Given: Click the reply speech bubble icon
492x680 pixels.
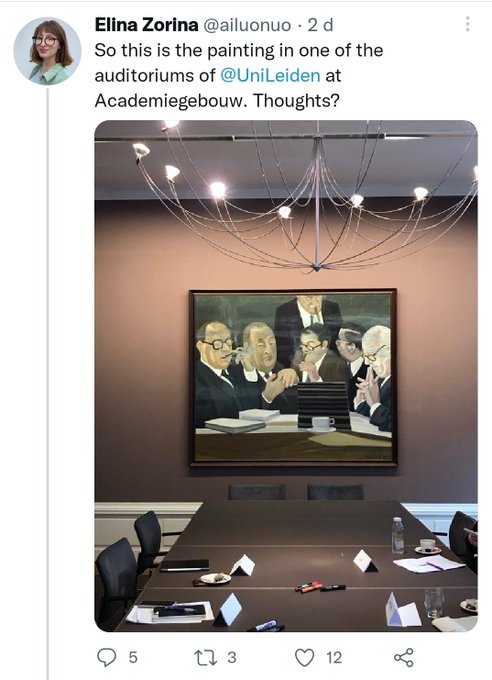Looking at the screenshot, I should click(106, 657).
